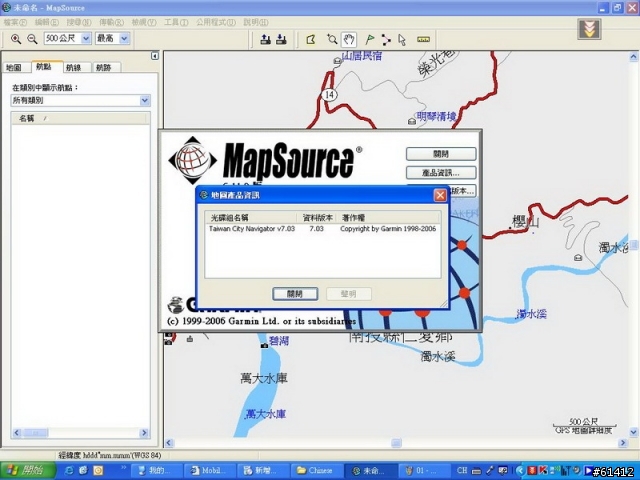The image size is (640, 480).
Task: Open the 所有類別 category dropdown
Action: (144, 100)
